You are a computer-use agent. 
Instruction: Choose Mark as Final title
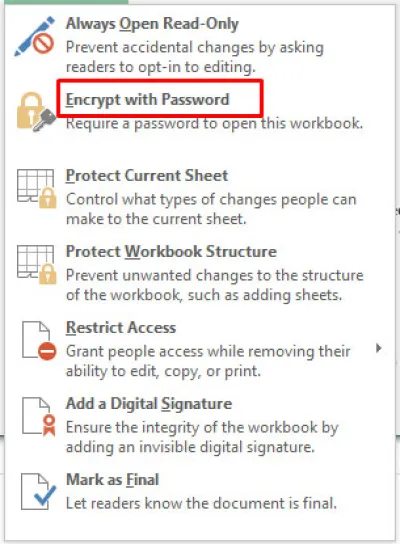112,480
